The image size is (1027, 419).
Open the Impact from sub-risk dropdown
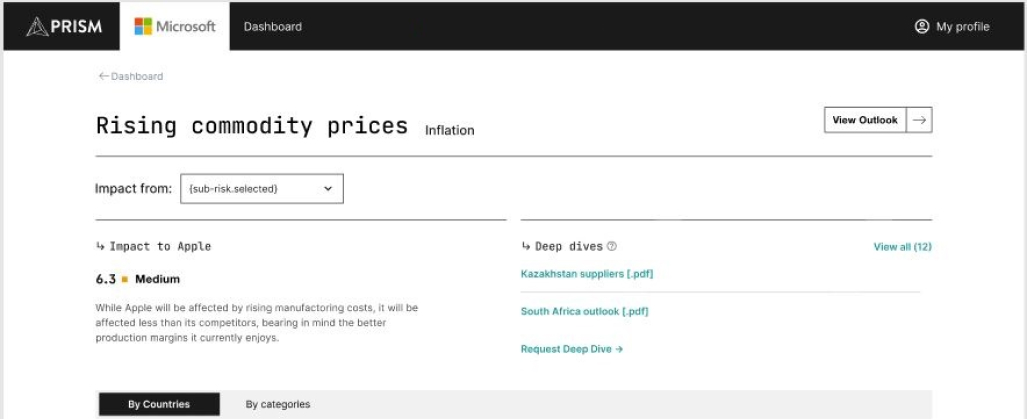261,188
